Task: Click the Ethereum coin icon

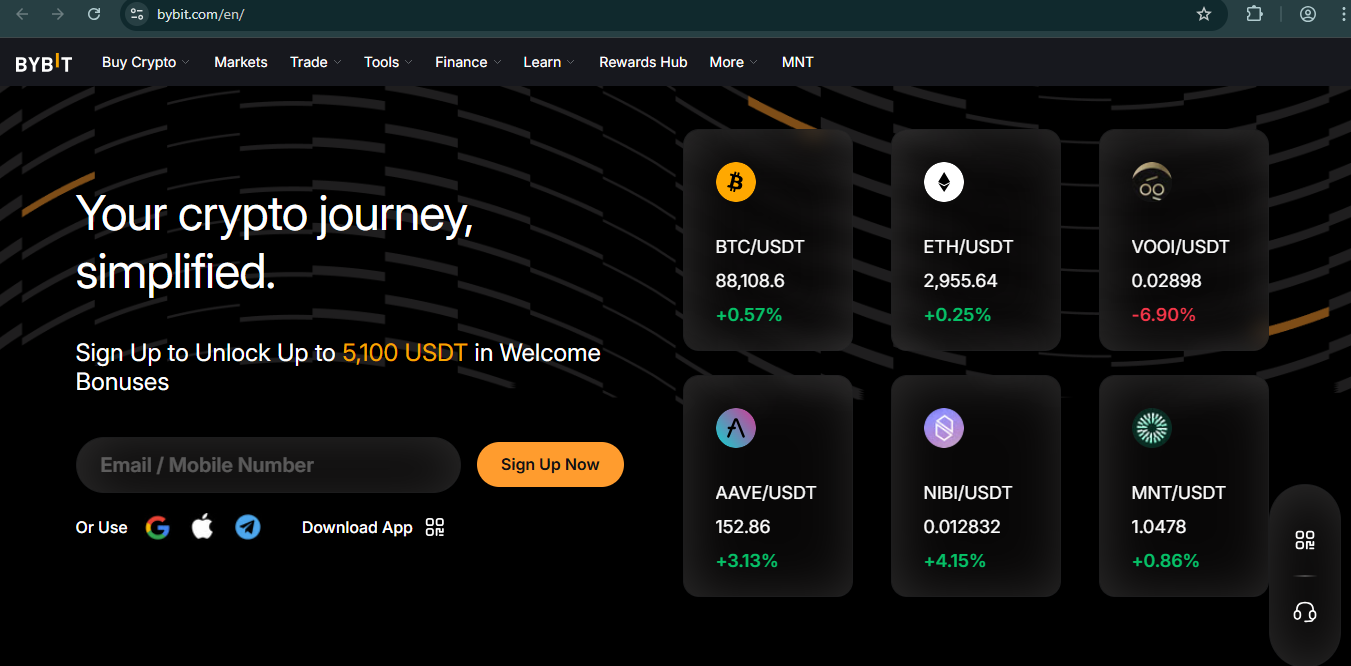Action: pos(944,183)
